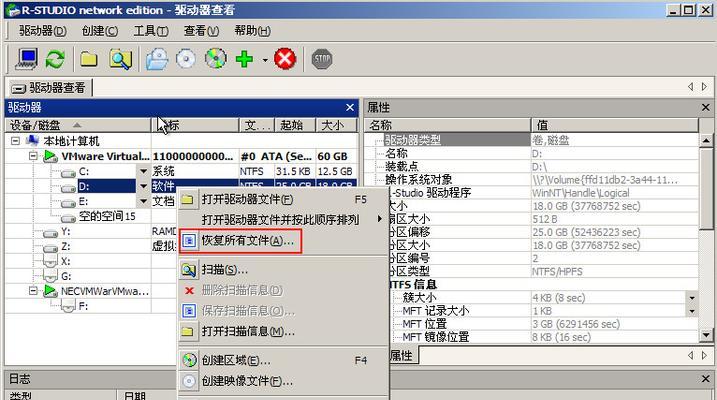Click tab scroll left arrow near 驱动器查看

point(690,87)
